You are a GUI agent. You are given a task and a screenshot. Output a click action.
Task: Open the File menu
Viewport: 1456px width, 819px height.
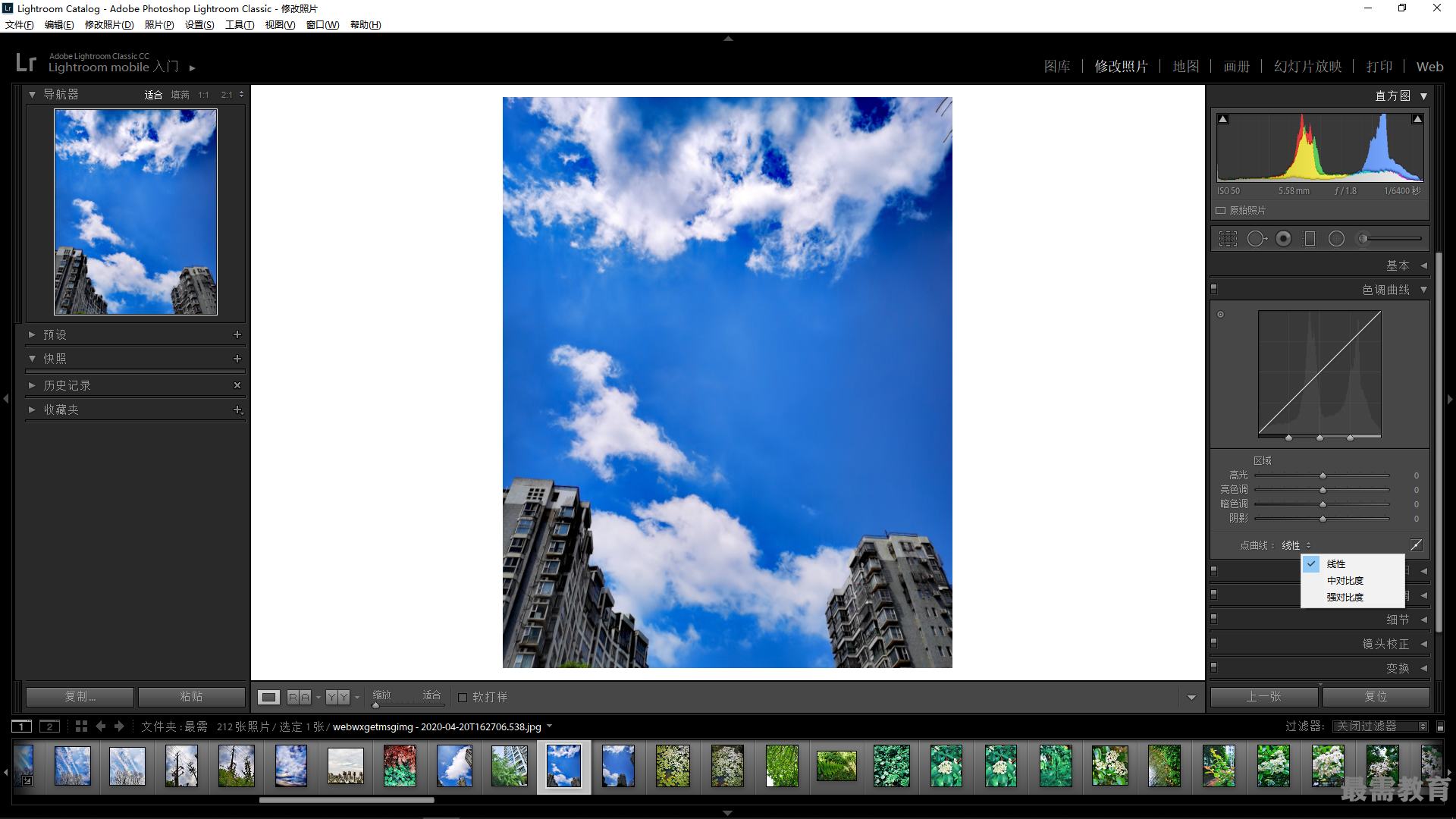point(20,25)
